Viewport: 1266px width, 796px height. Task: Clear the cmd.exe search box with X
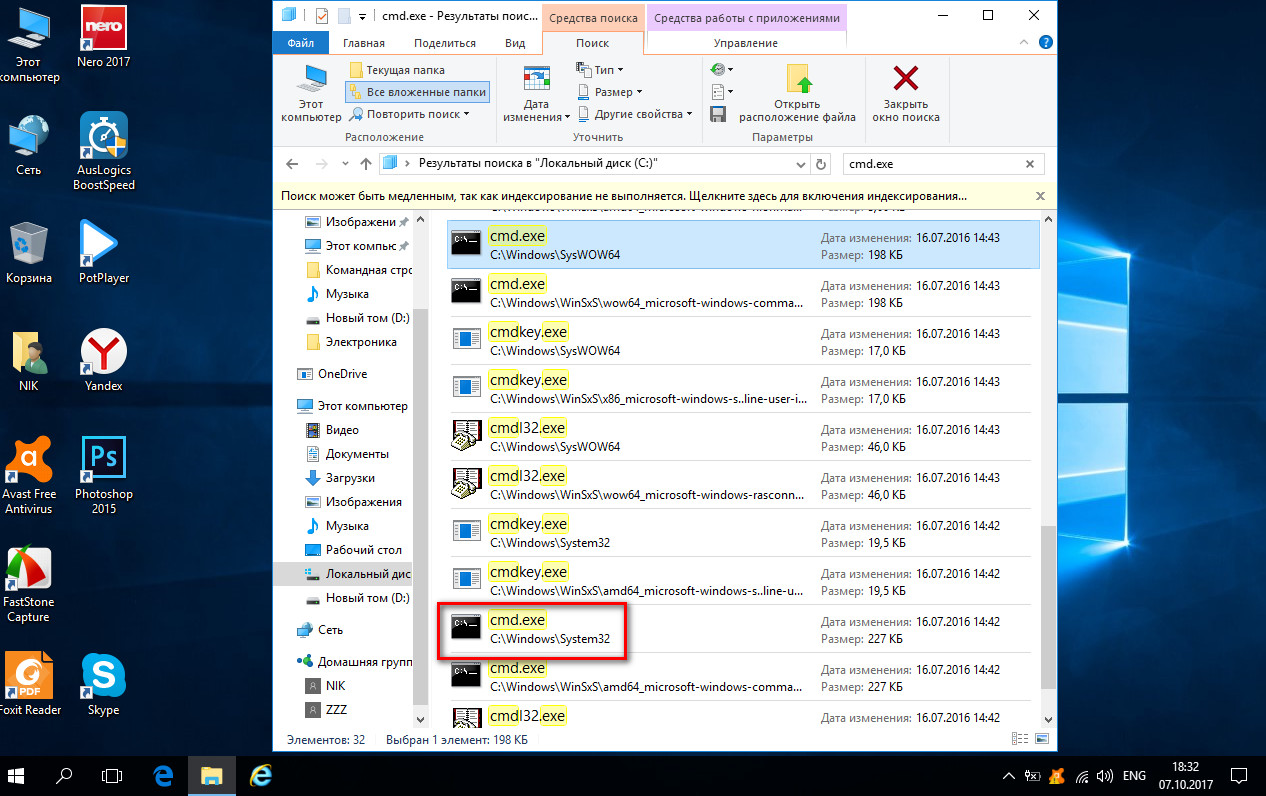(x=1030, y=164)
